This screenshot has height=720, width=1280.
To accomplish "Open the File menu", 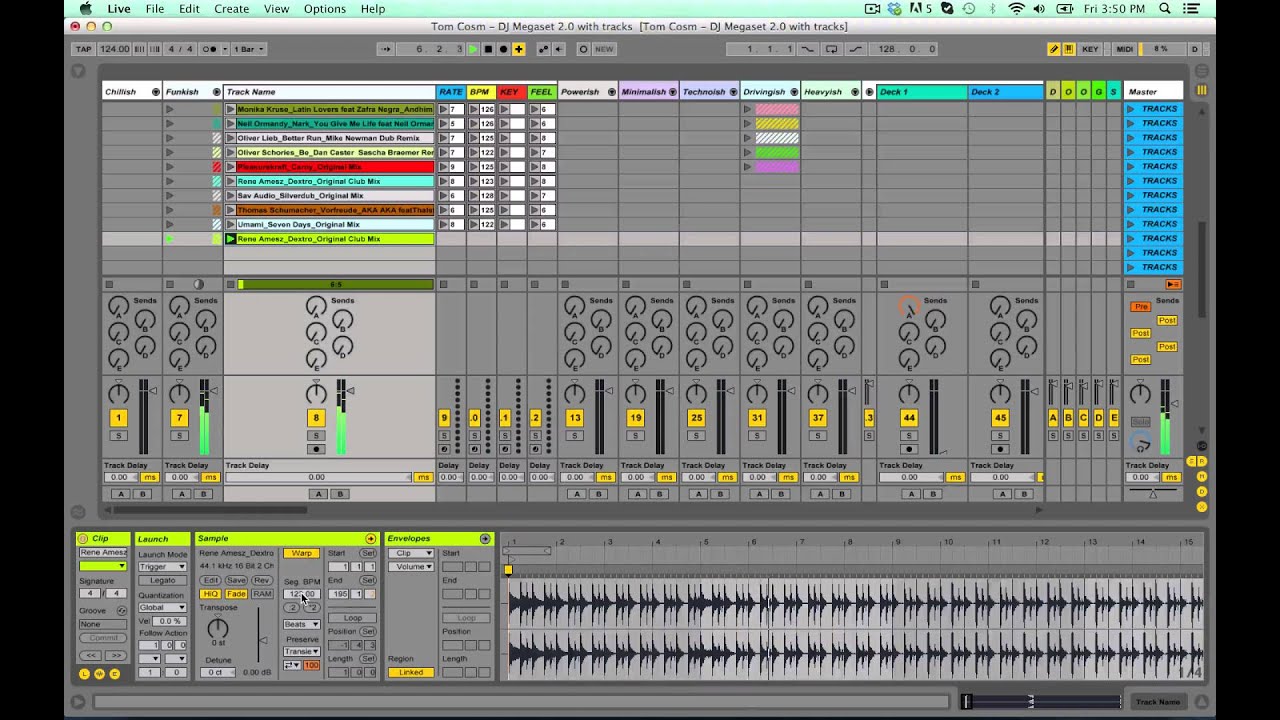I will (x=155, y=9).
